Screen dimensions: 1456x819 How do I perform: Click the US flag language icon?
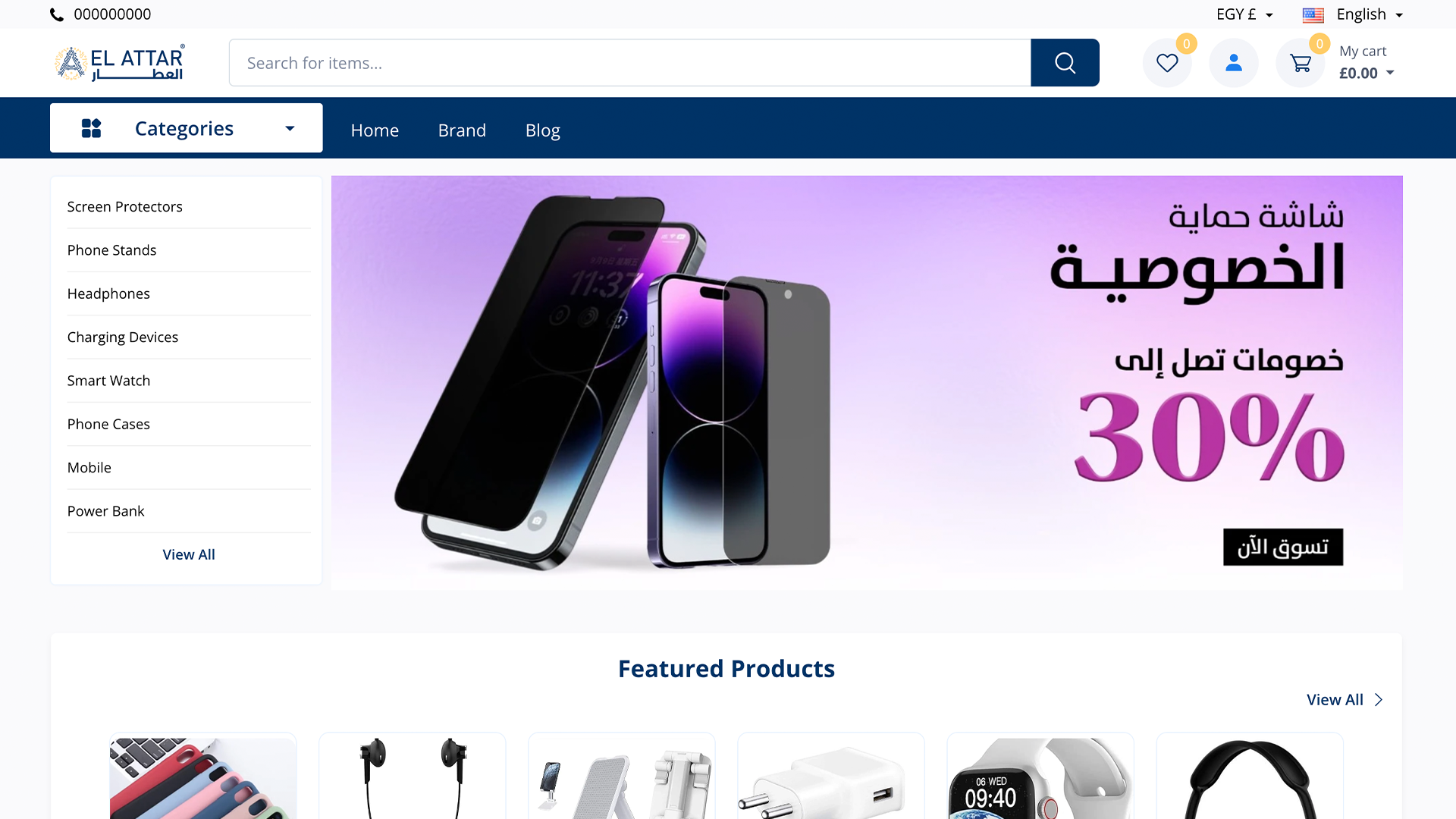[1313, 14]
